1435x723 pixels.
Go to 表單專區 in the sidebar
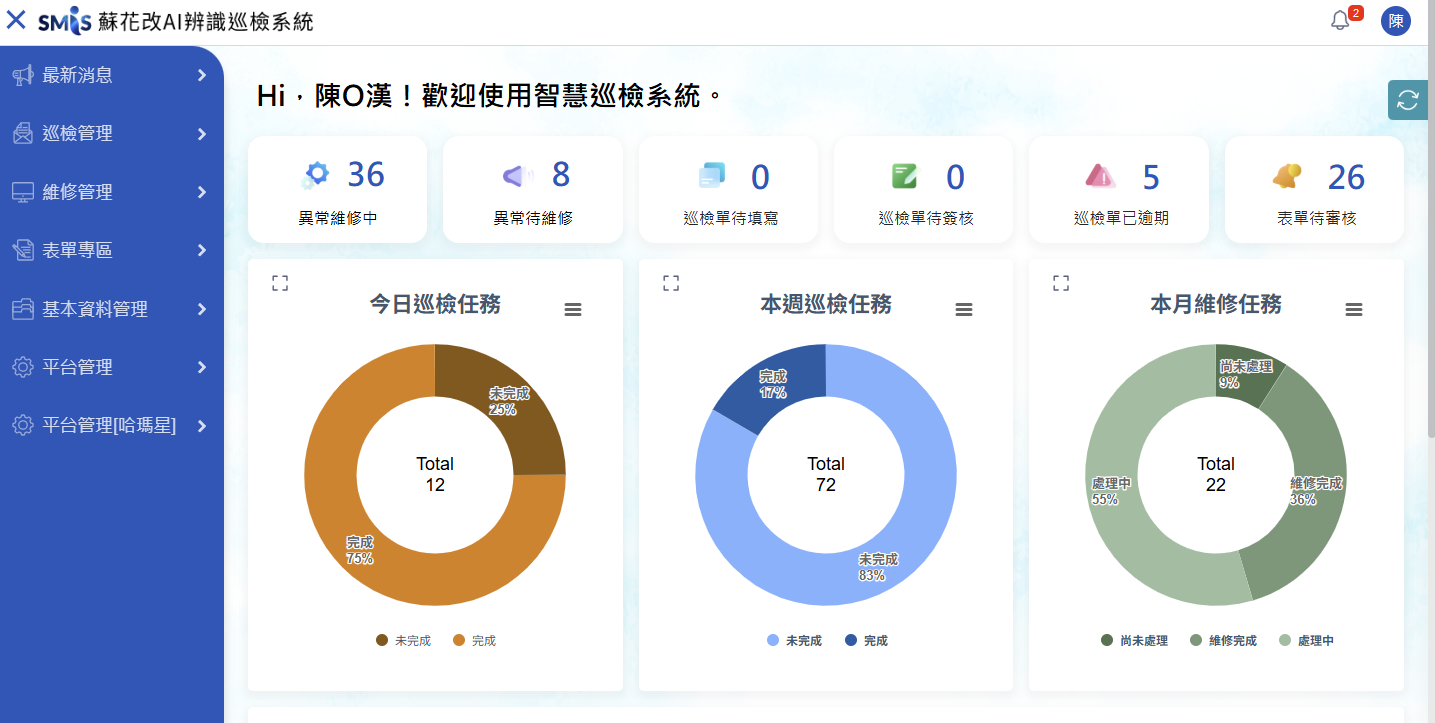click(111, 250)
